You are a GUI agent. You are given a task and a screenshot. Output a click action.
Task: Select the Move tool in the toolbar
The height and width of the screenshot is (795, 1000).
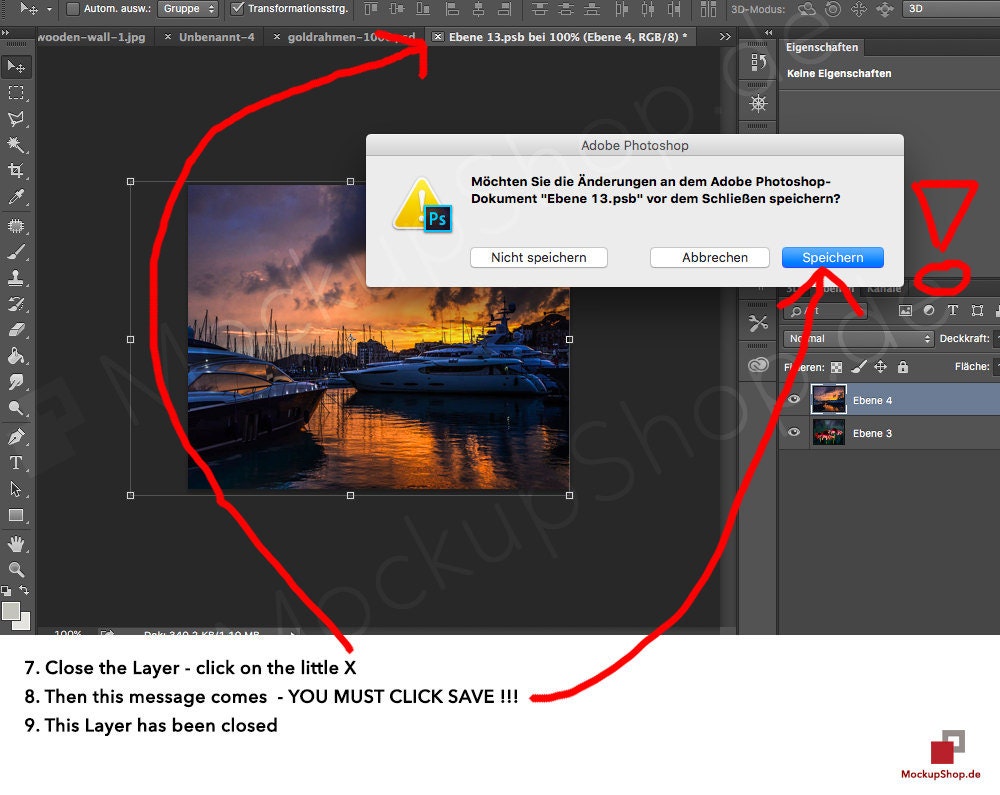click(x=16, y=66)
